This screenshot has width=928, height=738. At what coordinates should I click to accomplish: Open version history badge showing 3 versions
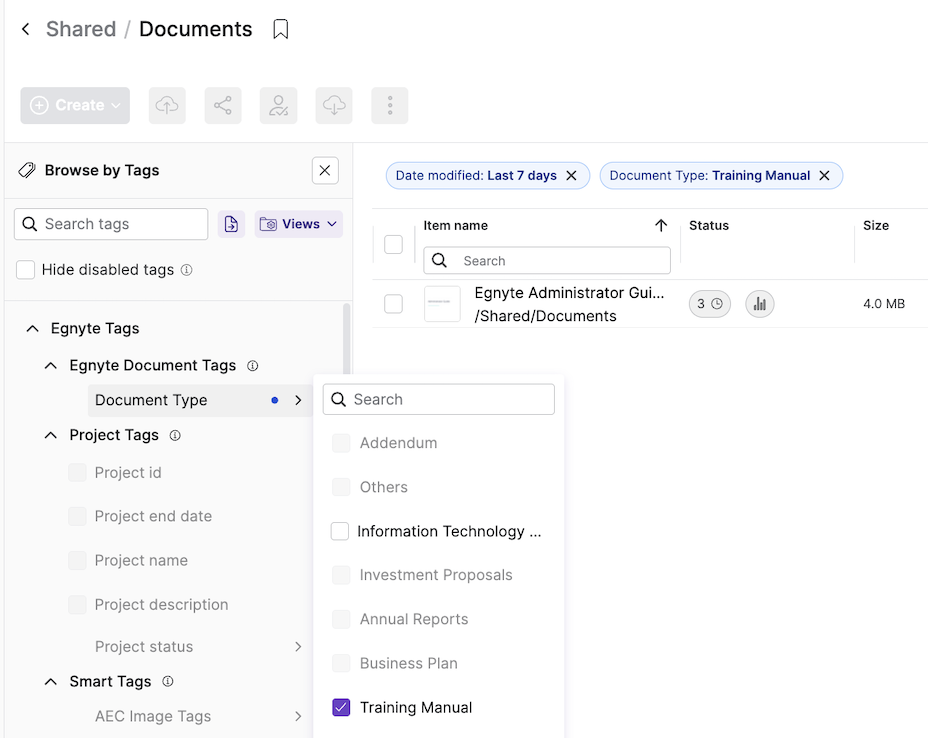(709, 303)
